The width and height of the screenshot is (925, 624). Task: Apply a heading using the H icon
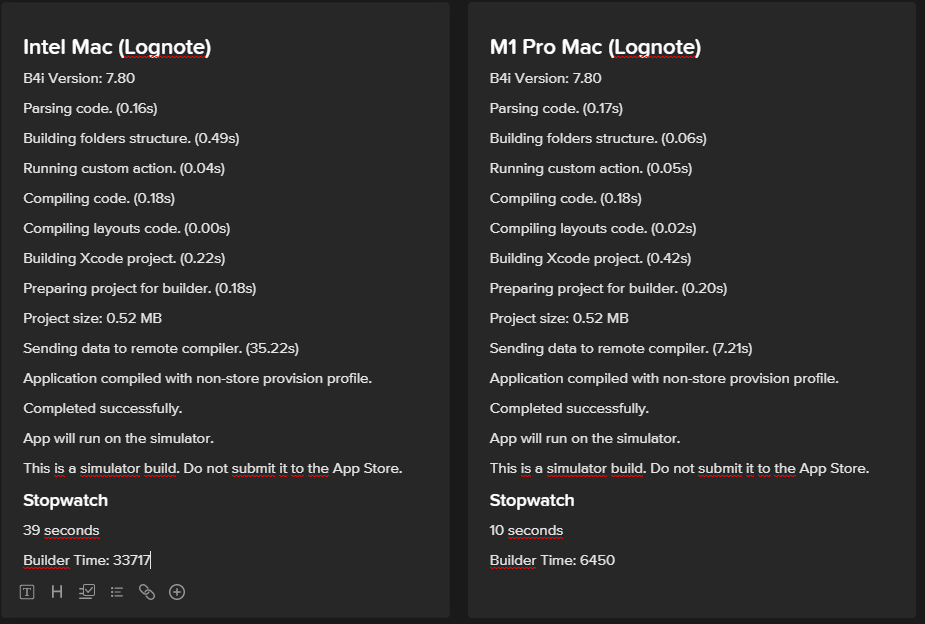(57, 591)
